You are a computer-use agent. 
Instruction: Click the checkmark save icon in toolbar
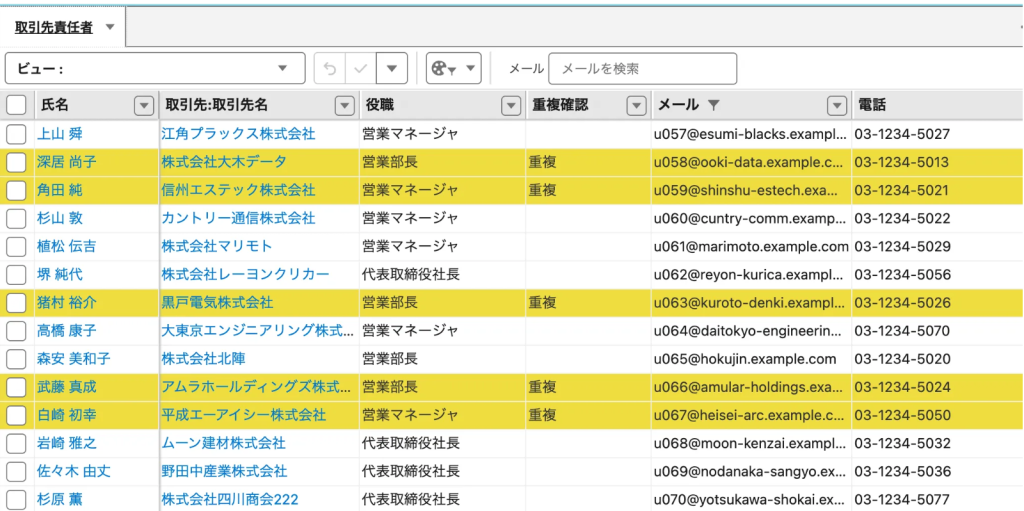point(360,69)
